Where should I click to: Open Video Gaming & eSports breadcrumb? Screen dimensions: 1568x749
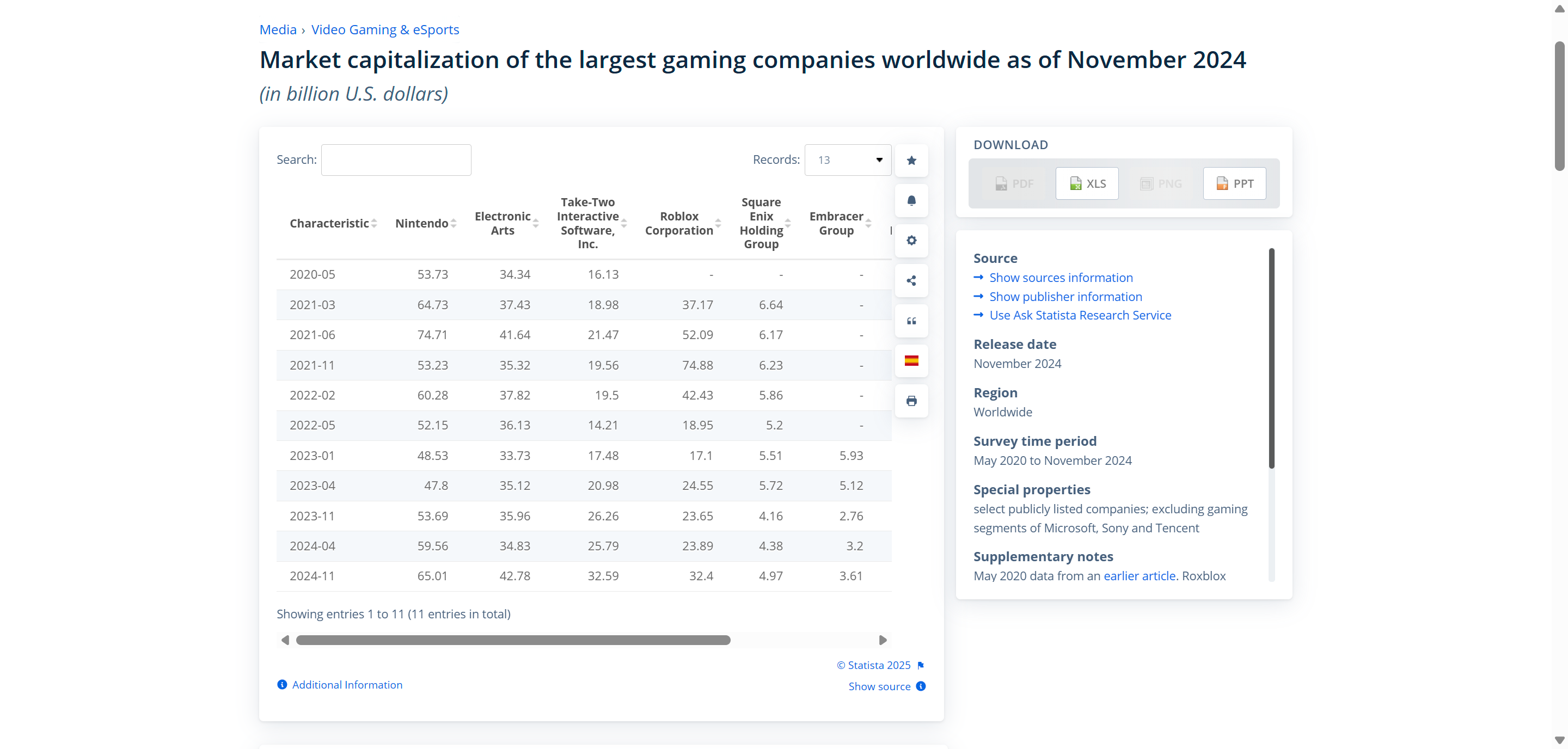coord(385,30)
